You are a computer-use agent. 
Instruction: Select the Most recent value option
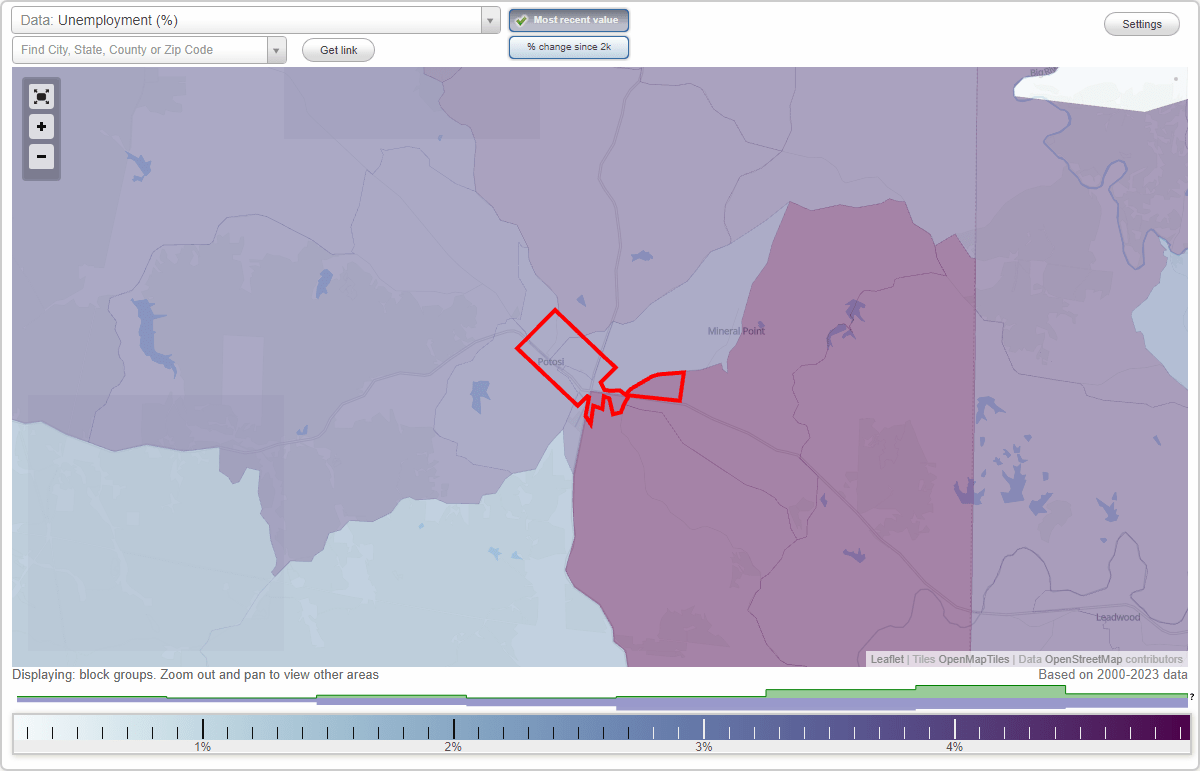(x=569, y=20)
